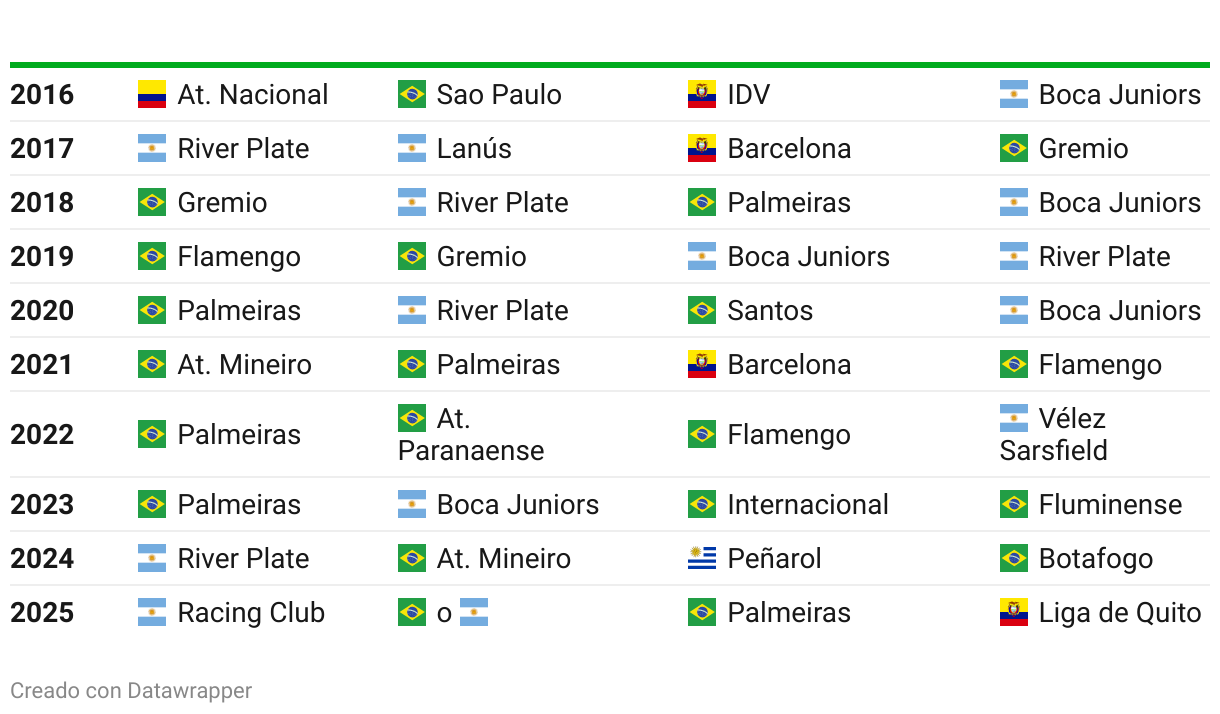Click the Argentina flag beside Vélez Sarsfield
The width and height of the screenshot is (1220, 714).
[x=1014, y=418]
